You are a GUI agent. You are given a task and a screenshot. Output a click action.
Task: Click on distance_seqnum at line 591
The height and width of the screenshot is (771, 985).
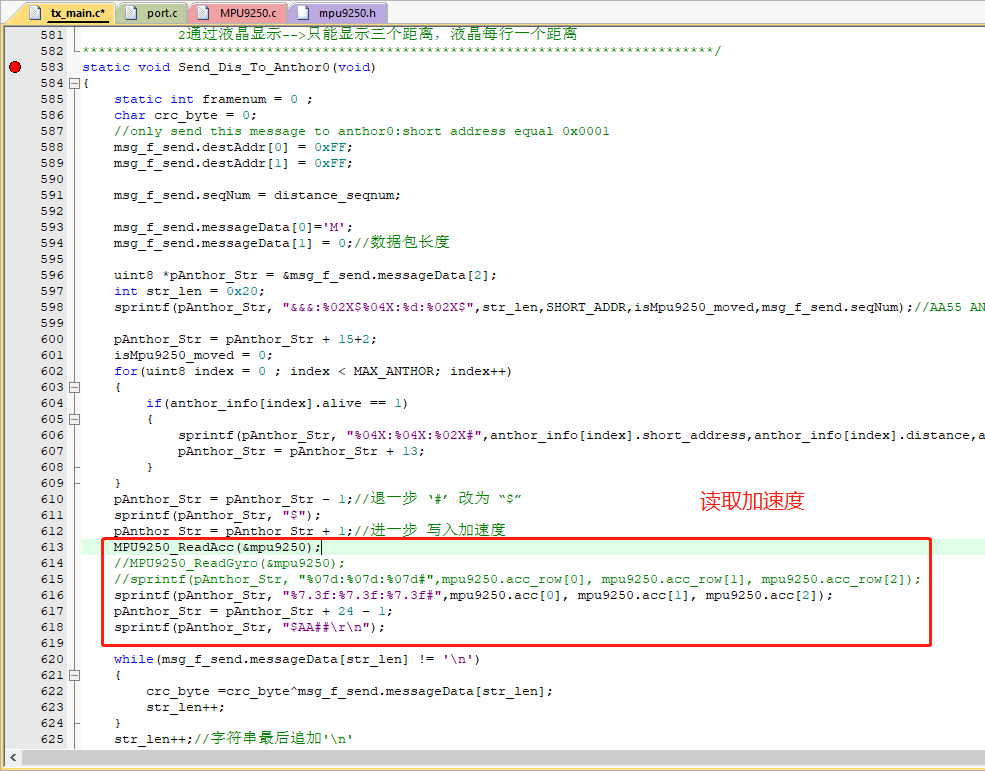[334, 195]
